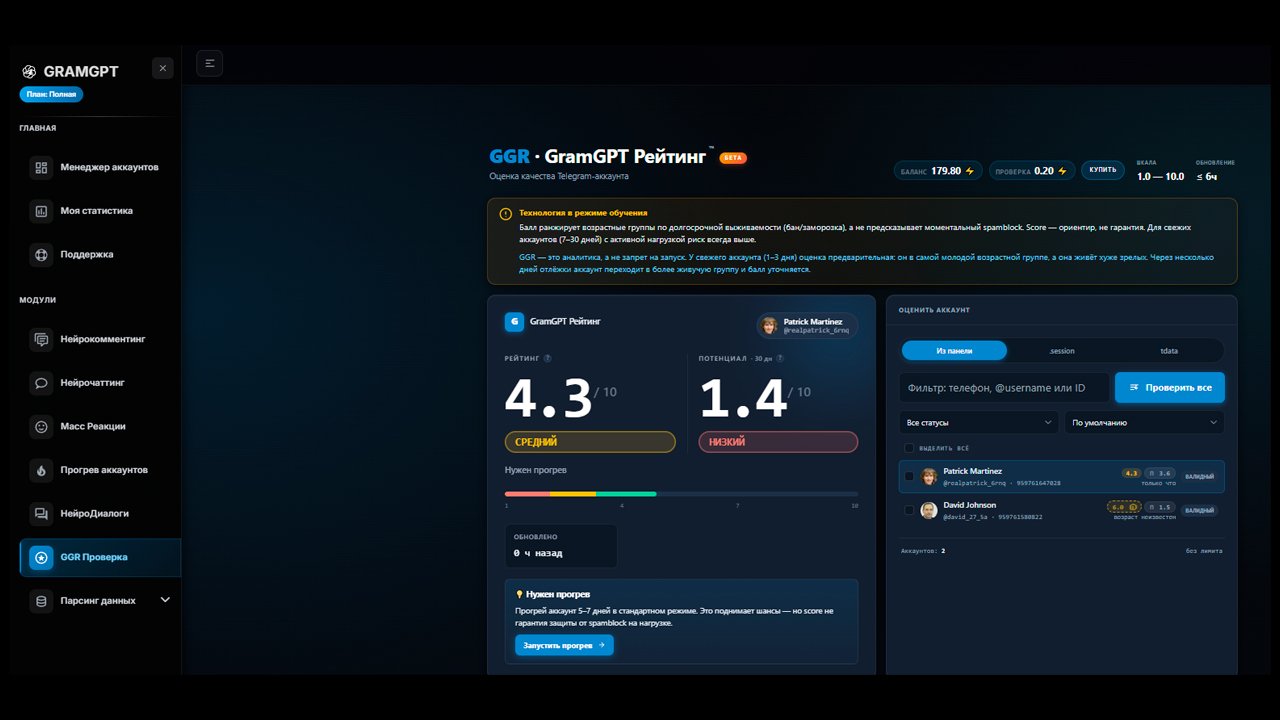Click the План: Полная plan badge

[51, 94]
